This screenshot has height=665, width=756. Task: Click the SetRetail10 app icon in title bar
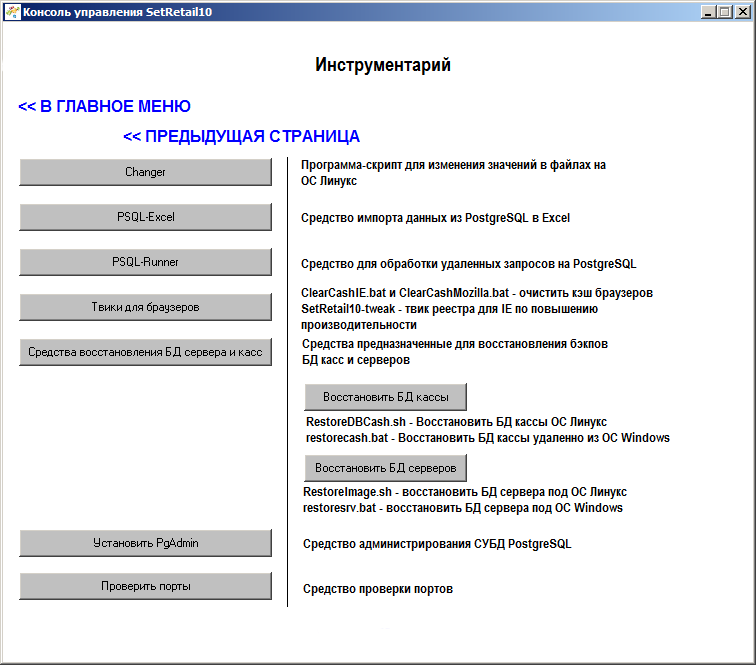pyautogui.click(x=13, y=12)
